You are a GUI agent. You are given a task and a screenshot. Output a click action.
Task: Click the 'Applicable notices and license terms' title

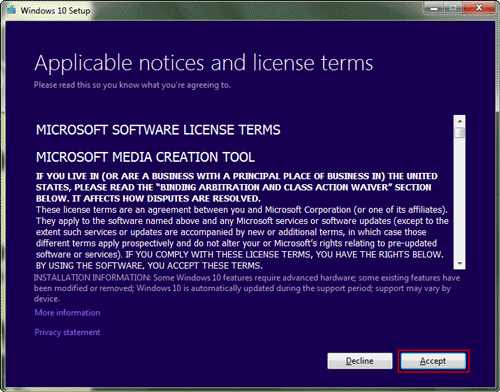[x=204, y=63]
